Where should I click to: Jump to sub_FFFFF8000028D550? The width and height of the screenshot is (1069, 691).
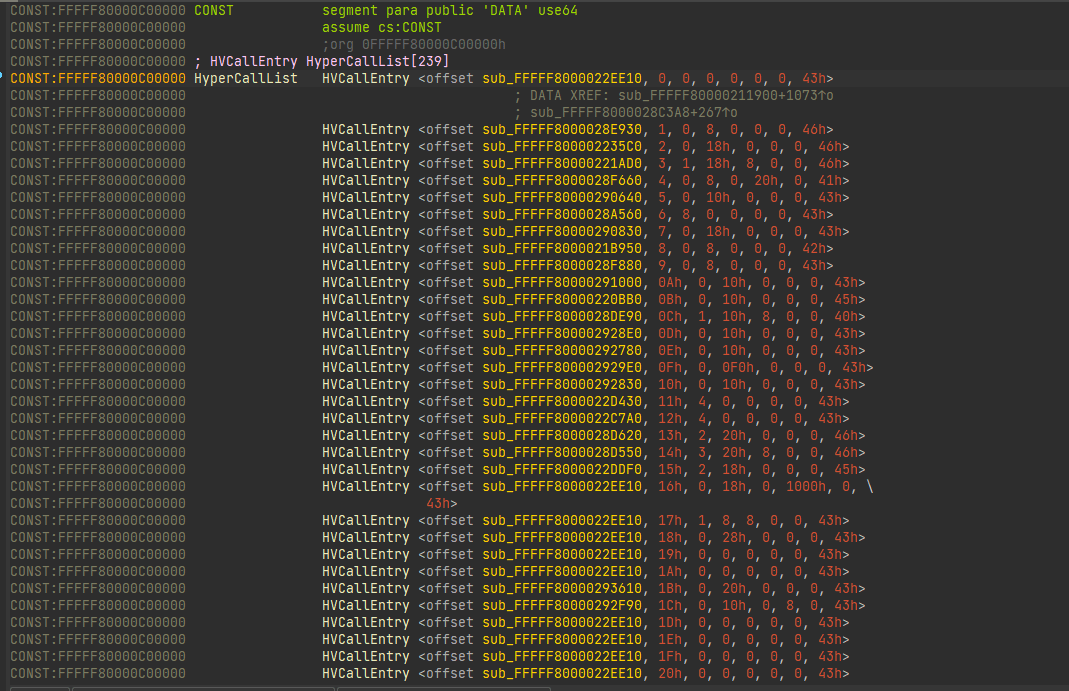pyautogui.click(x=562, y=452)
